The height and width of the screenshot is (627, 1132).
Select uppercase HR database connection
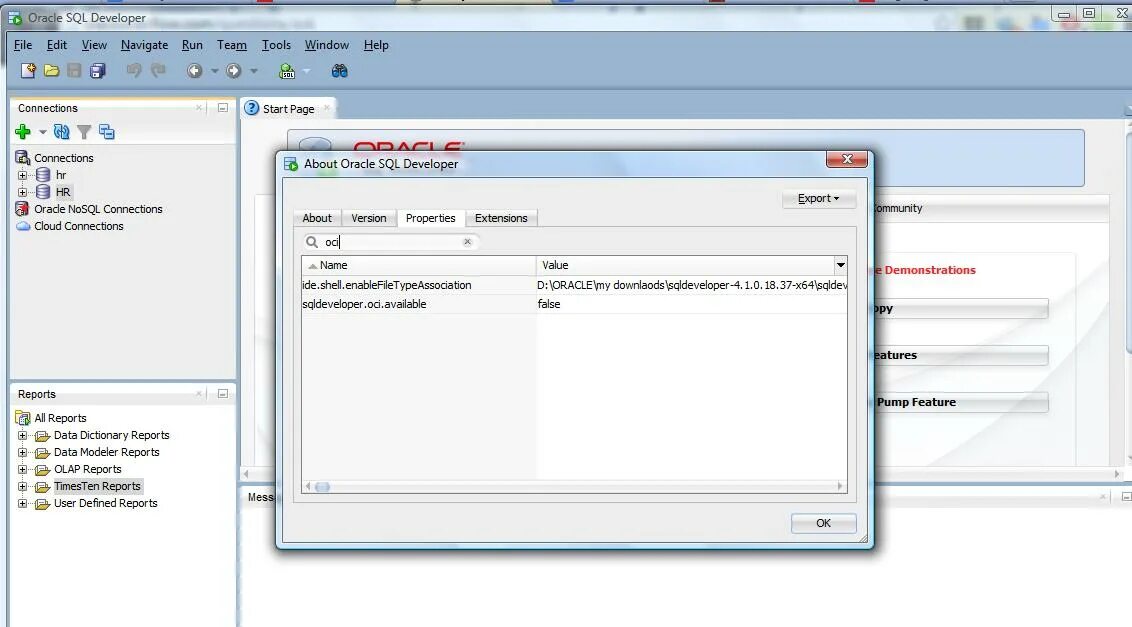point(63,192)
